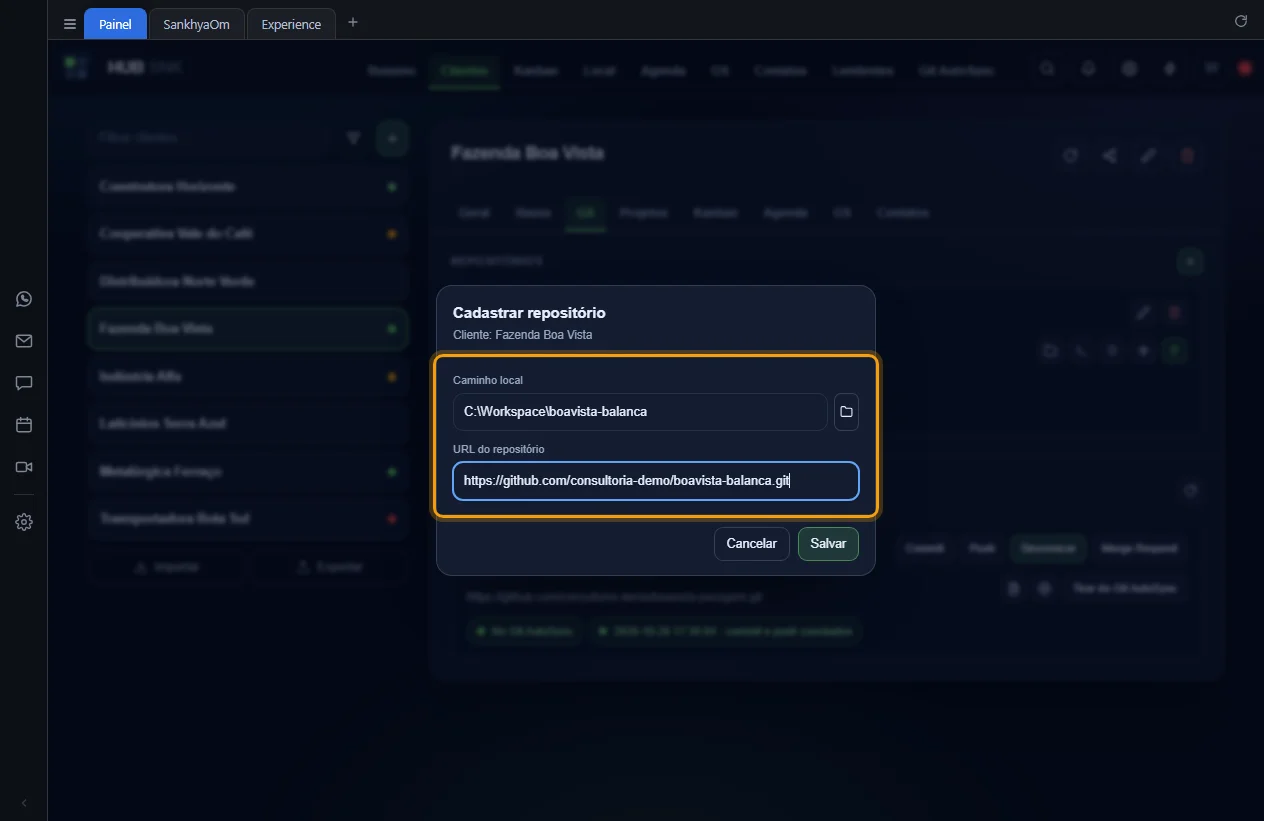Save the repository with Salvar
The width and height of the screenshot is (1264, 821).
828,544
